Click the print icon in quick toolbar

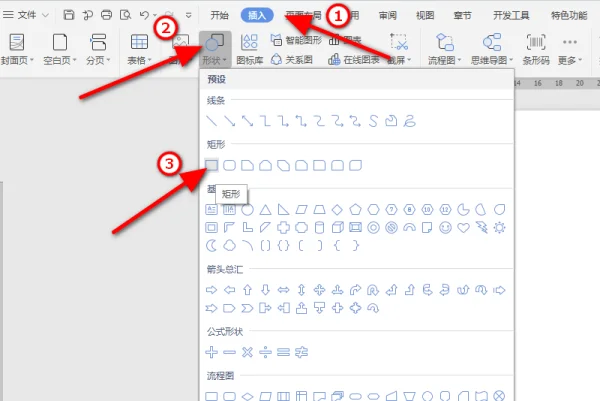point(106,15)
